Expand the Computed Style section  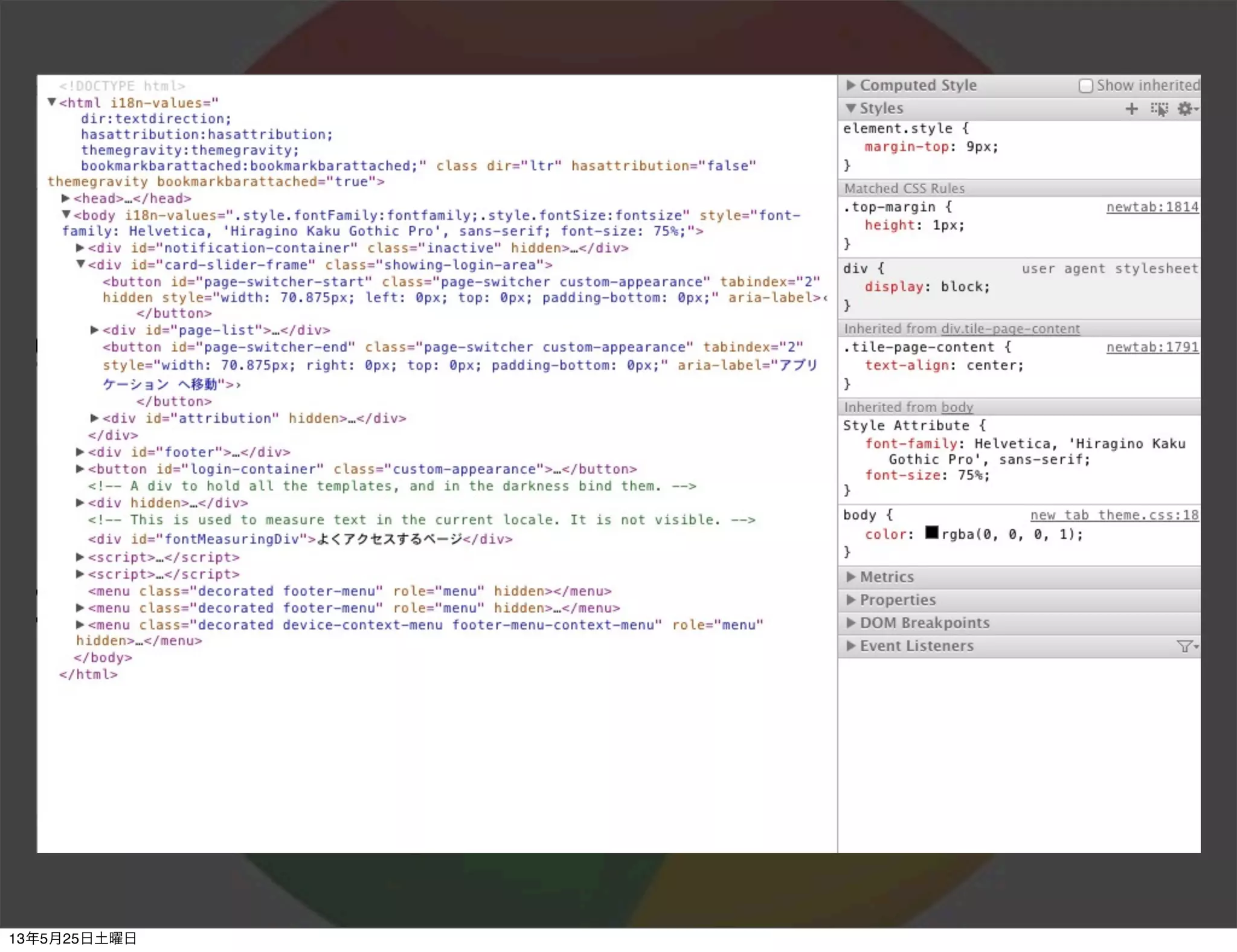pyautogui.click(x=851, y=85)
